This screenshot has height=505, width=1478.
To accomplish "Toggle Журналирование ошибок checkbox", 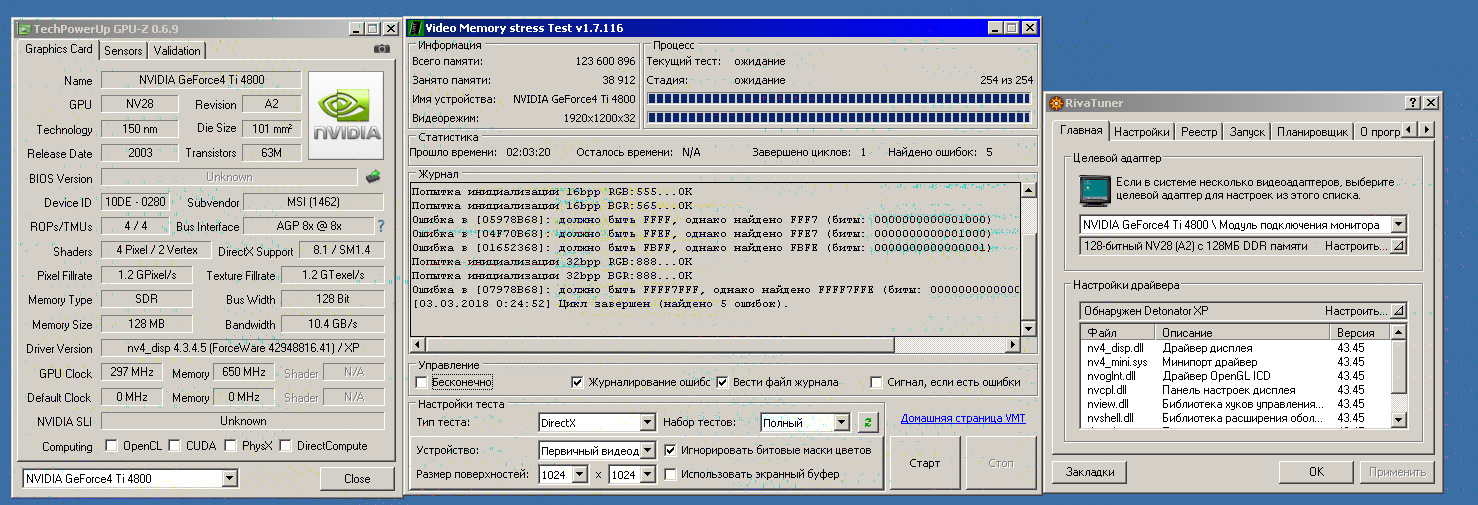I will click(577, 382).
